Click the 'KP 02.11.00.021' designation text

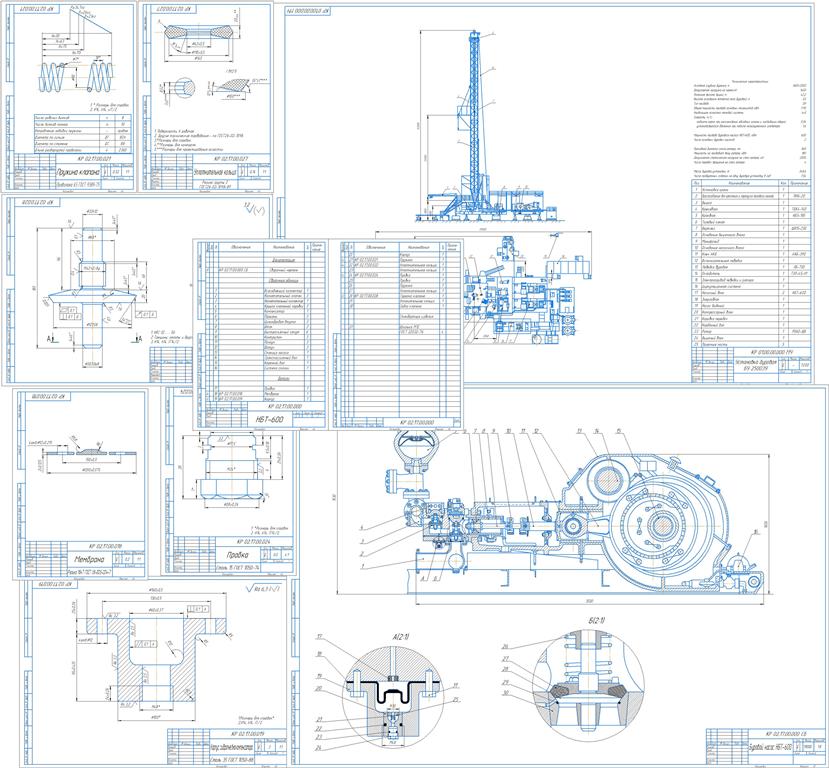[93, 158]
